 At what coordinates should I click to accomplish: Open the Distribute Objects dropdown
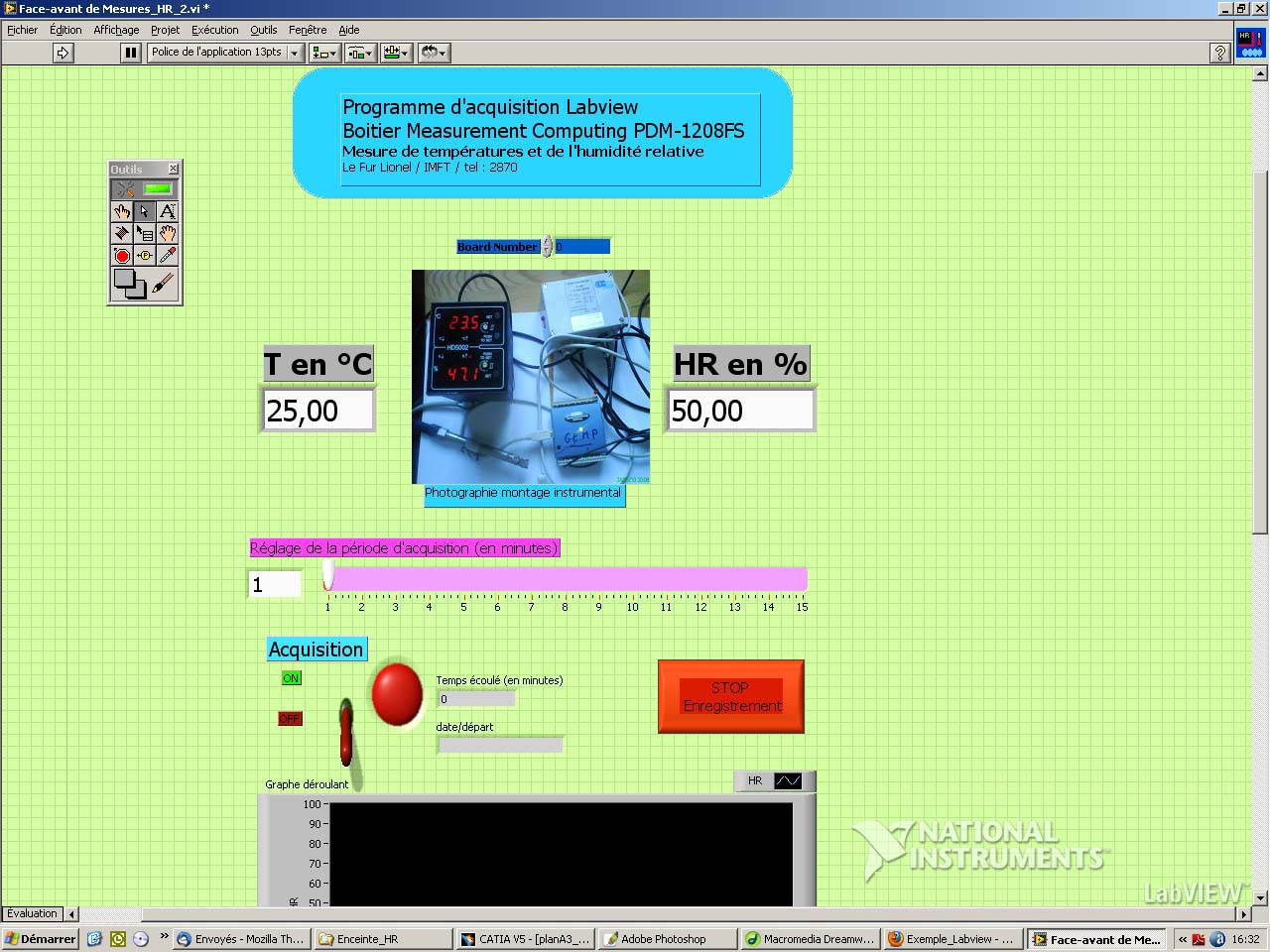[x=360, y=53]
